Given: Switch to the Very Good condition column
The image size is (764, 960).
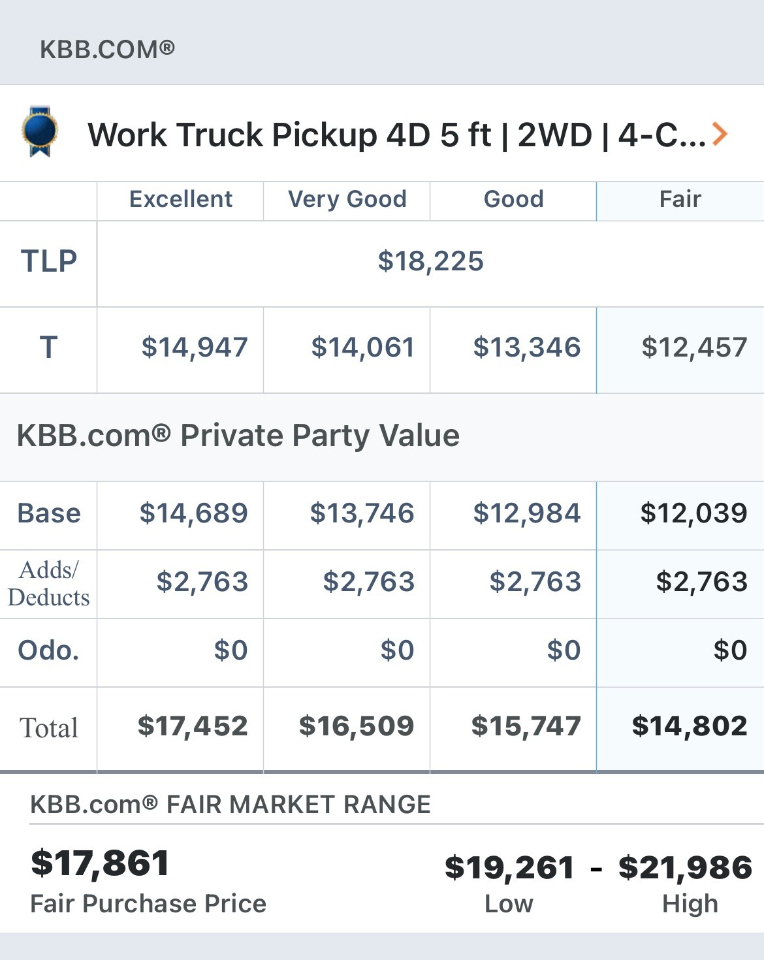Looking at the screenshot, I should coord(347,199).
